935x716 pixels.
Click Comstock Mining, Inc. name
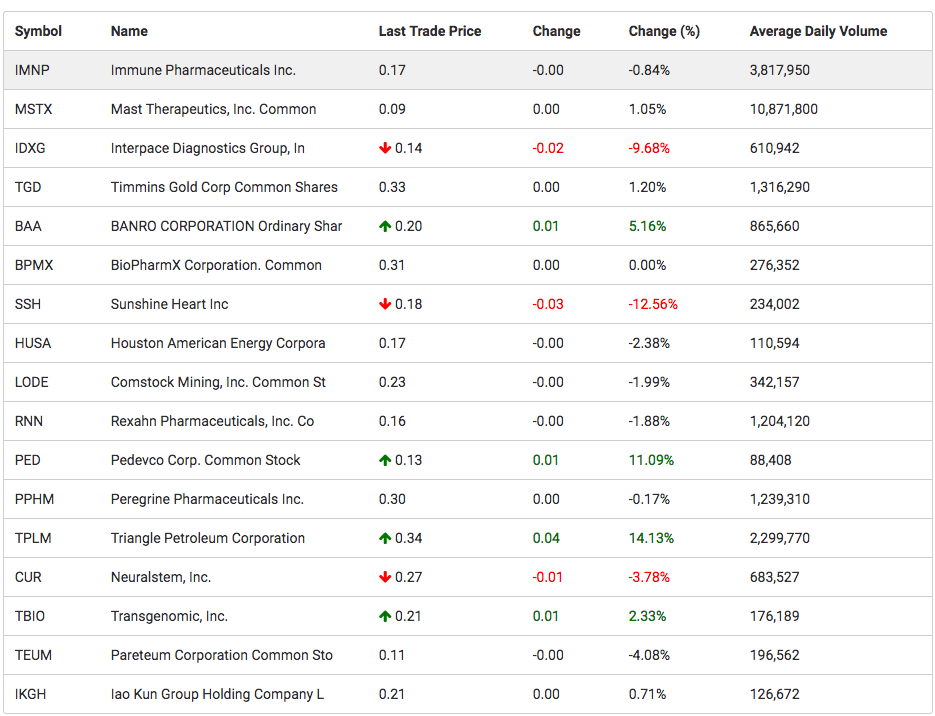click(x=218, y=382)
